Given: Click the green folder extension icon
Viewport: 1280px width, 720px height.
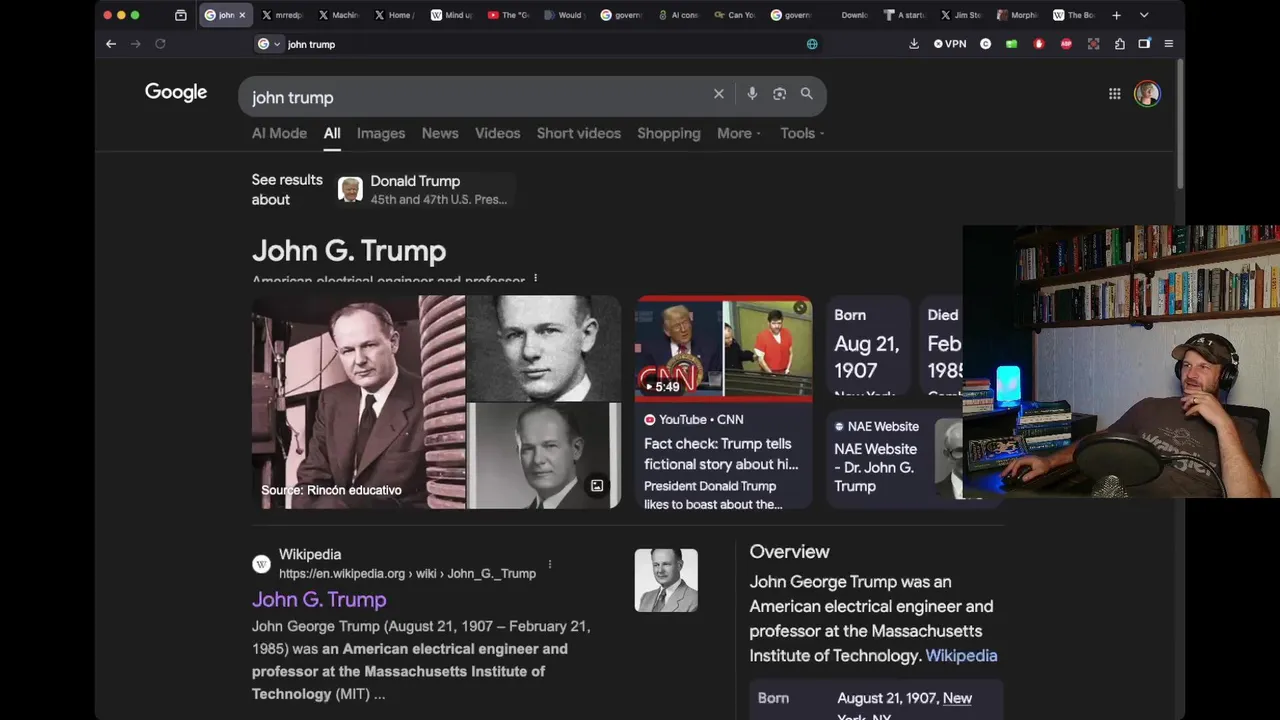Looking at the screenshot, I should [x=1012, y=44].
